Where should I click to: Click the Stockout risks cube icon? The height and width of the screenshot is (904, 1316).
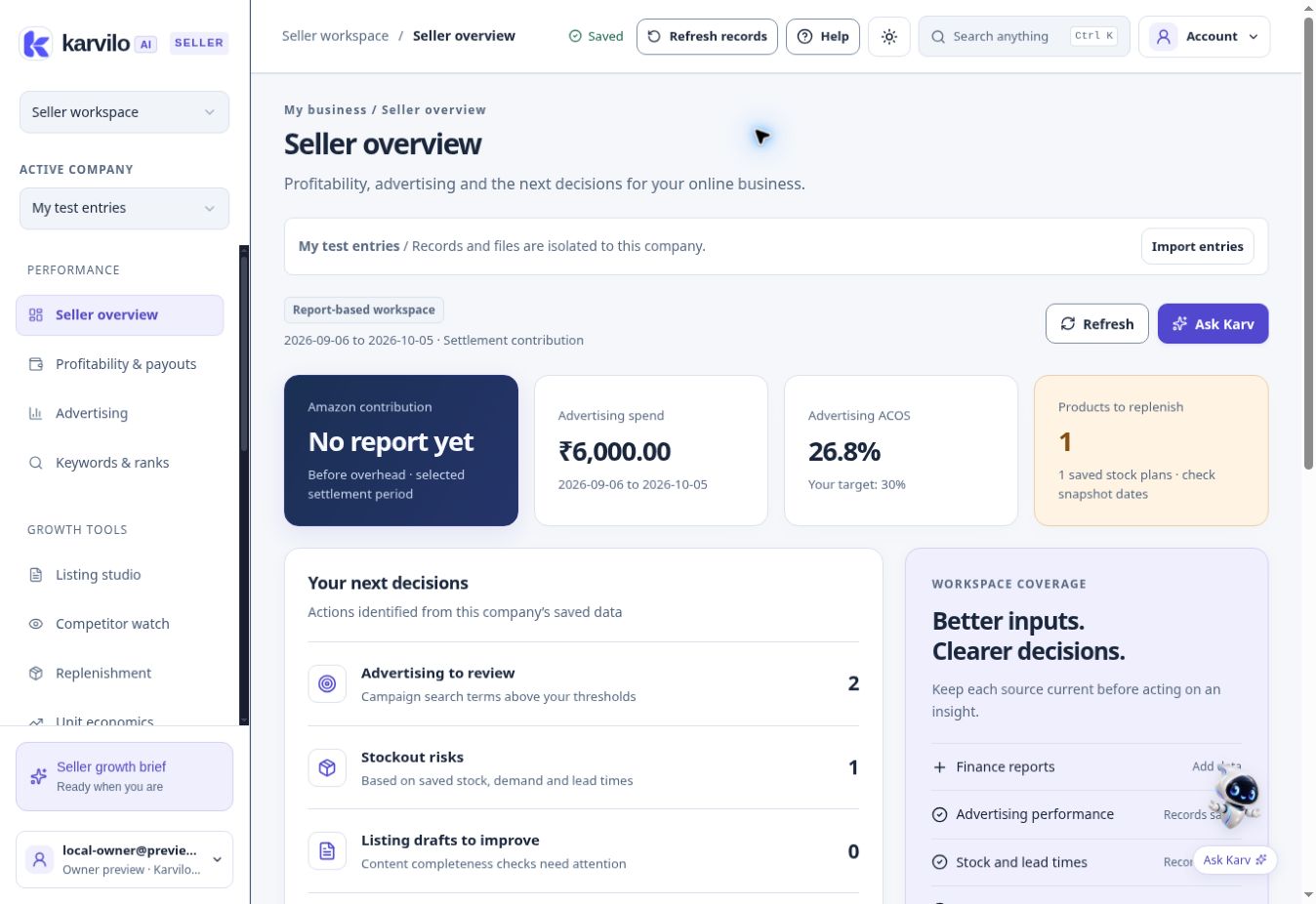(x=327, y=768)
